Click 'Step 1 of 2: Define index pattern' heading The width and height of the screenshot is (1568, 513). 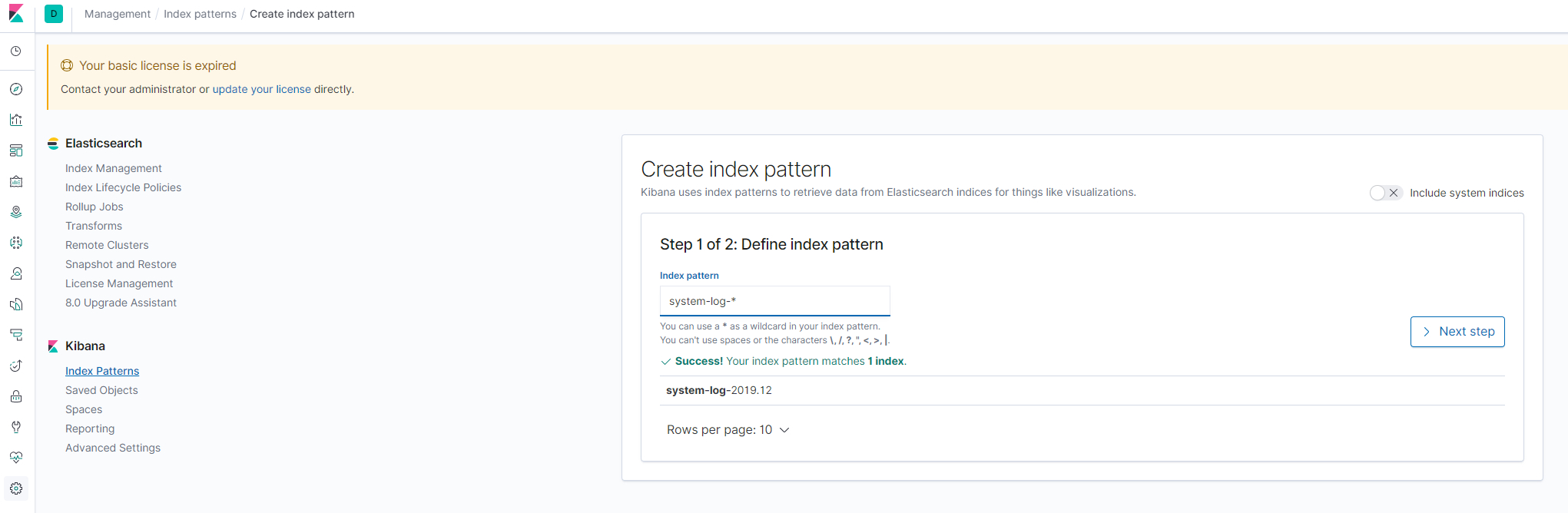771,244
